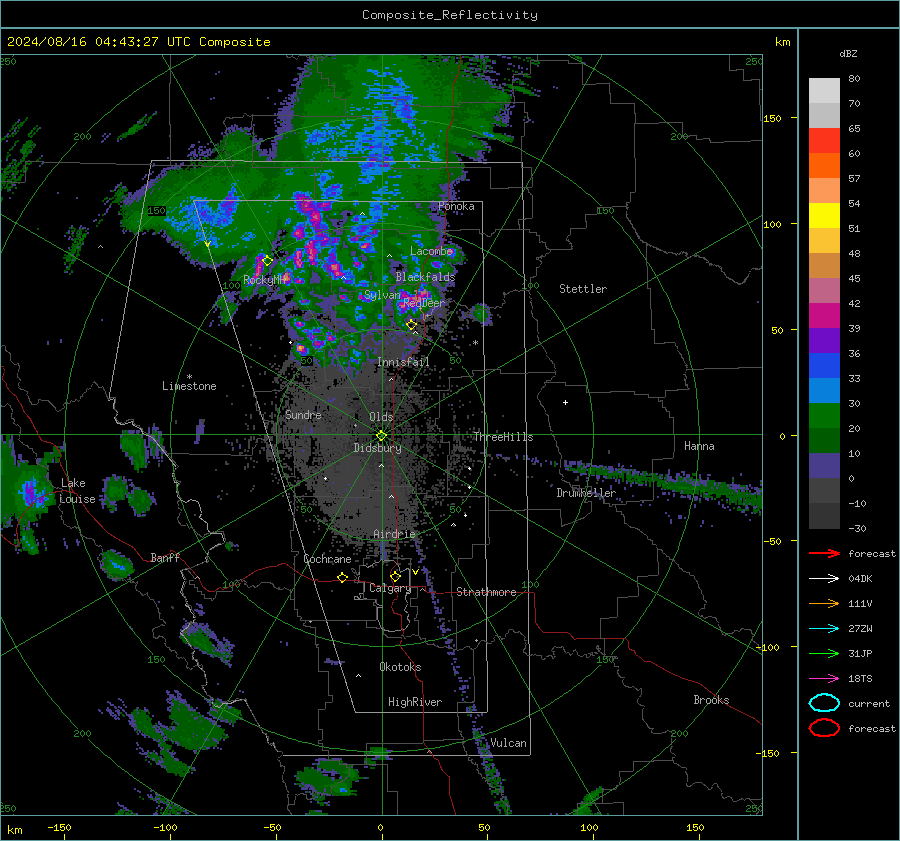Screen dimensions: 900x841
Task: Click the red 'forecast' ellipse icon
Action: [x=824, y=728]
